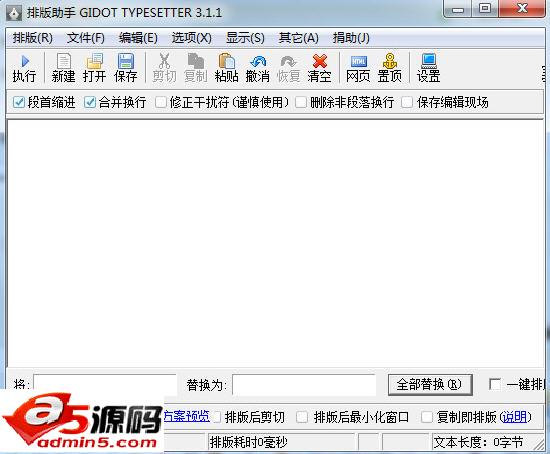
Task: Undo with the 撤消 icon
Action: click(258, 68)
